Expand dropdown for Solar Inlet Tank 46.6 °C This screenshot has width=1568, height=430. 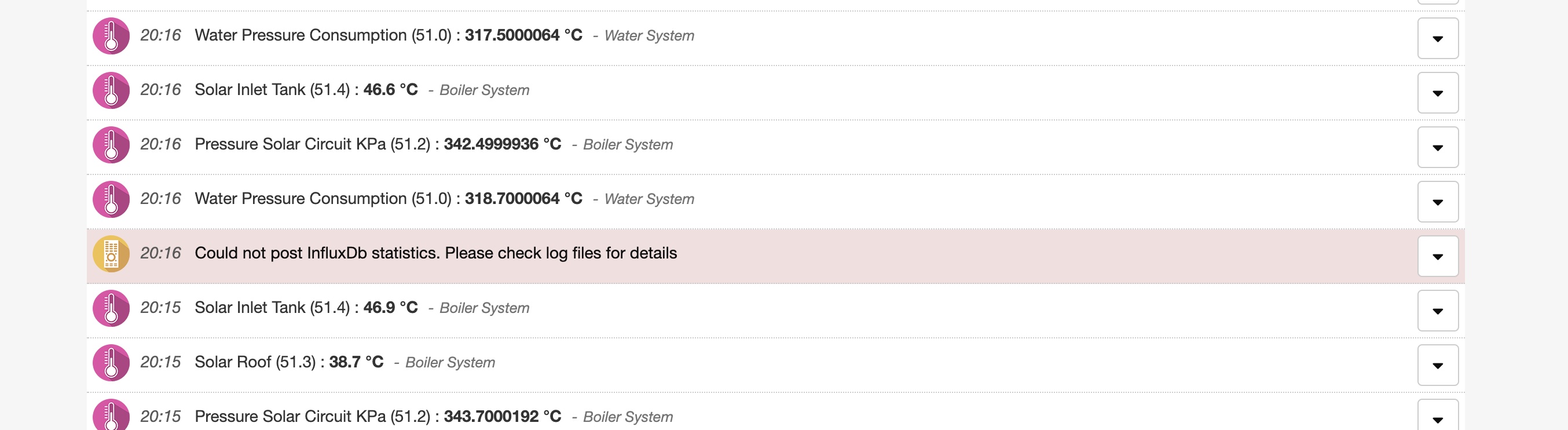pyautogui.click(x=1437, y=93)
